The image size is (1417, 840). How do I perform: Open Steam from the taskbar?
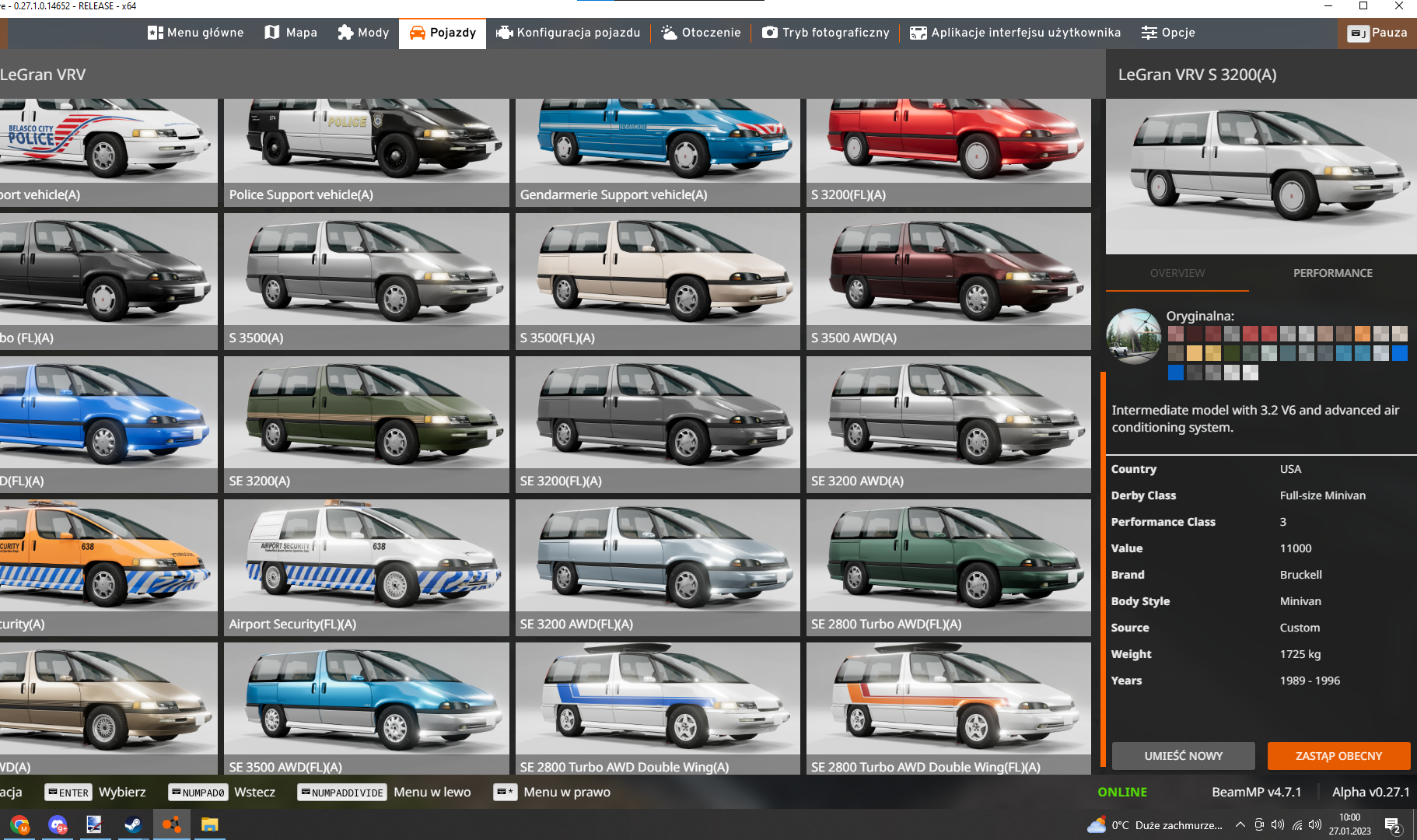133,824
